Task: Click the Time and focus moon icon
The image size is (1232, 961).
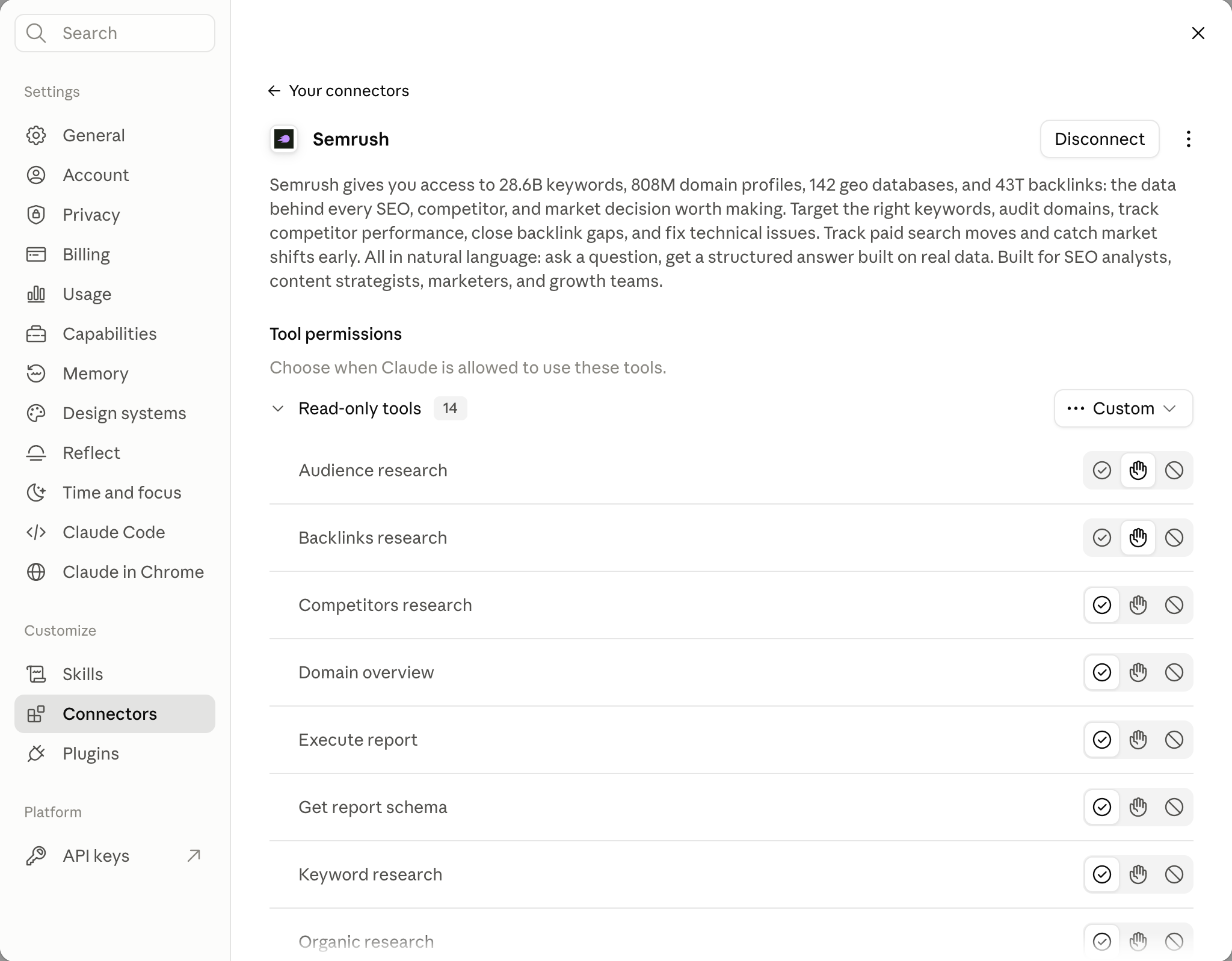Action: pyautogui.click(x=36, y=492)
